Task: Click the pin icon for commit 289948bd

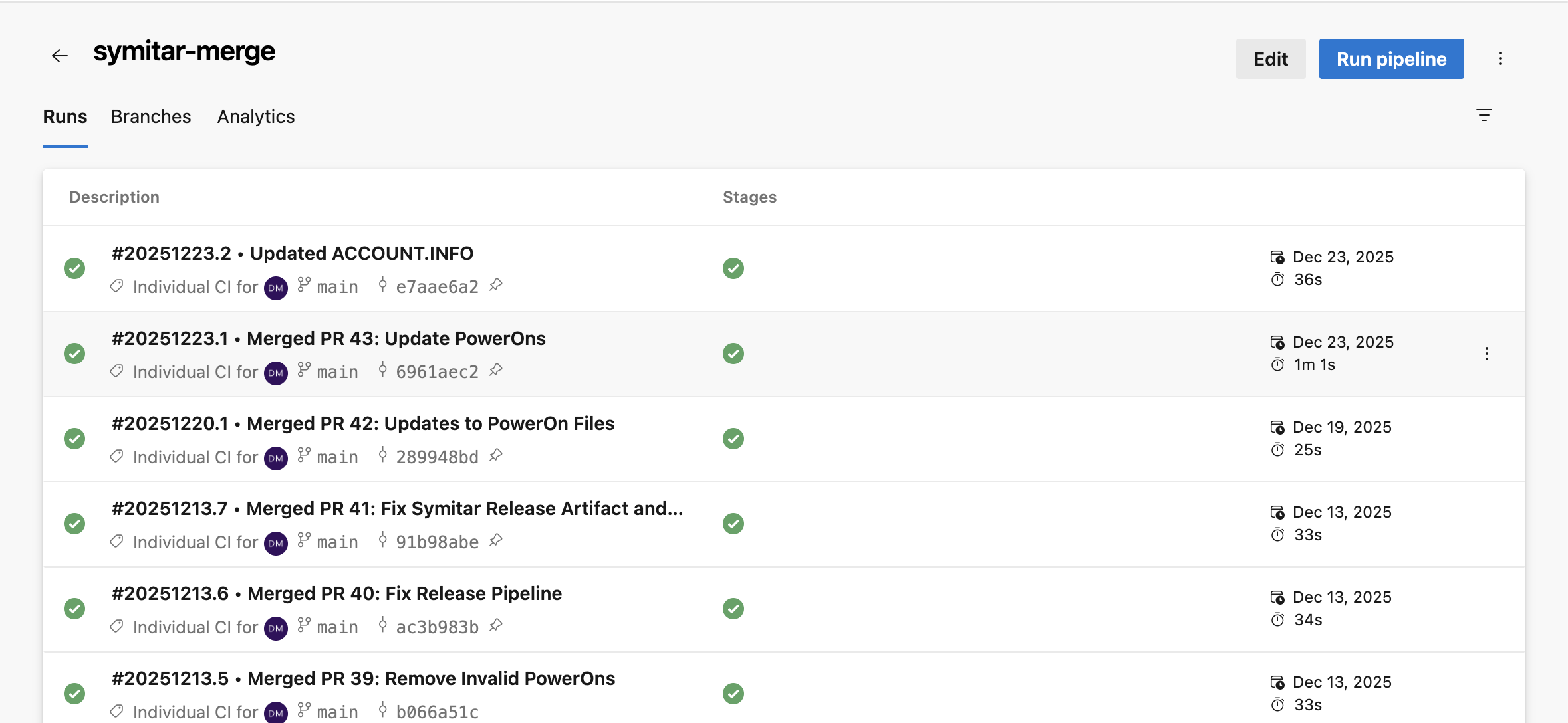Action: point(496,455)
